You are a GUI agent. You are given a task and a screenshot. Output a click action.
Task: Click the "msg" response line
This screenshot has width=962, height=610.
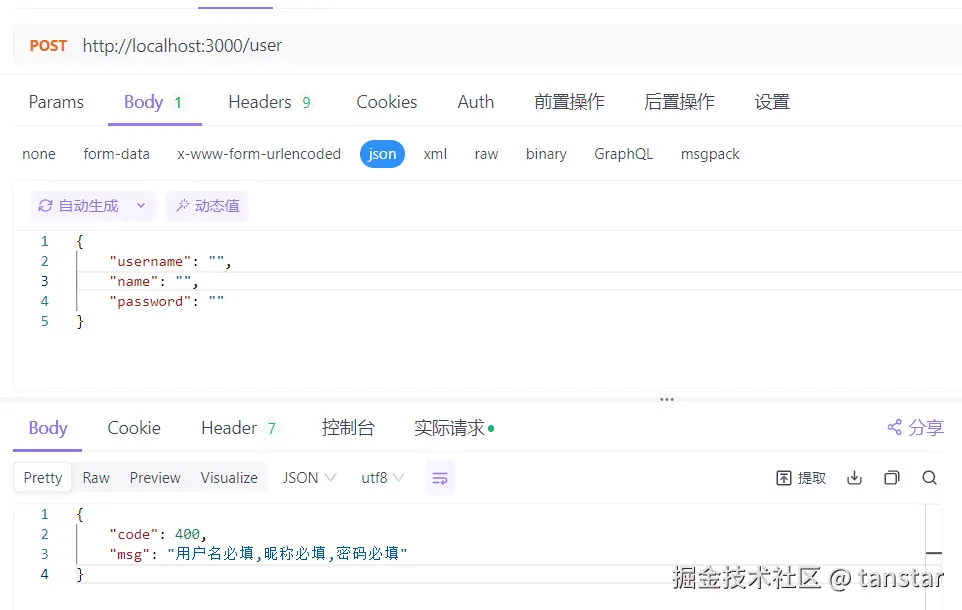(x=258, y=554)
